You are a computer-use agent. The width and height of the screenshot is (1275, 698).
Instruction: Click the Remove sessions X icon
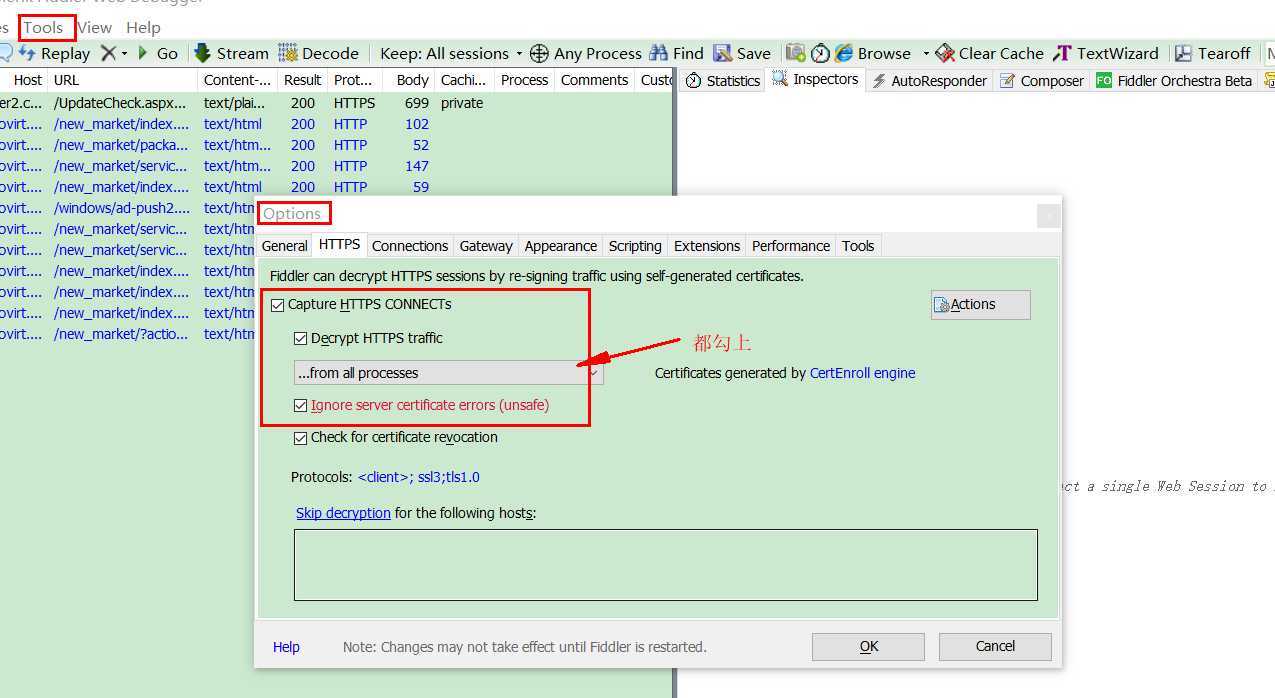point(108,53)
